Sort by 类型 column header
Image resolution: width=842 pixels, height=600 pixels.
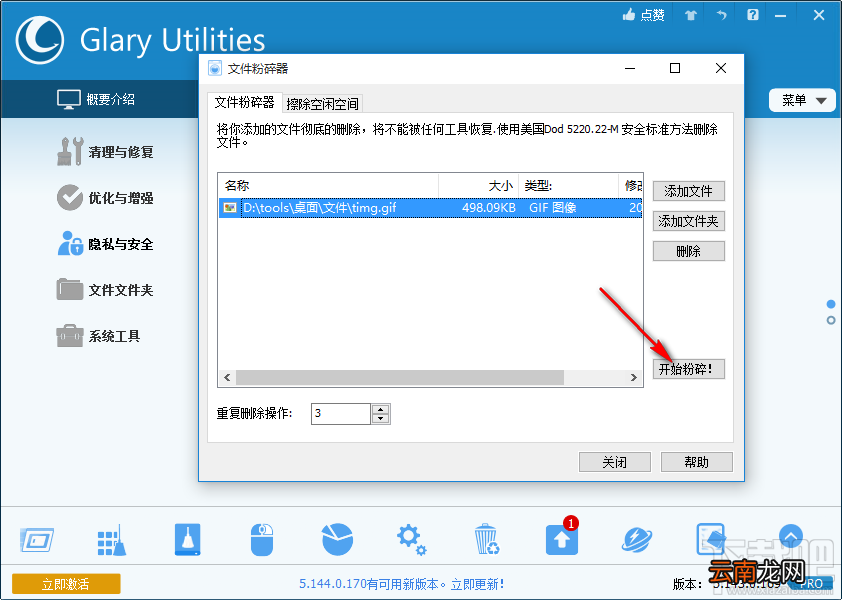[x=568, y=186]
